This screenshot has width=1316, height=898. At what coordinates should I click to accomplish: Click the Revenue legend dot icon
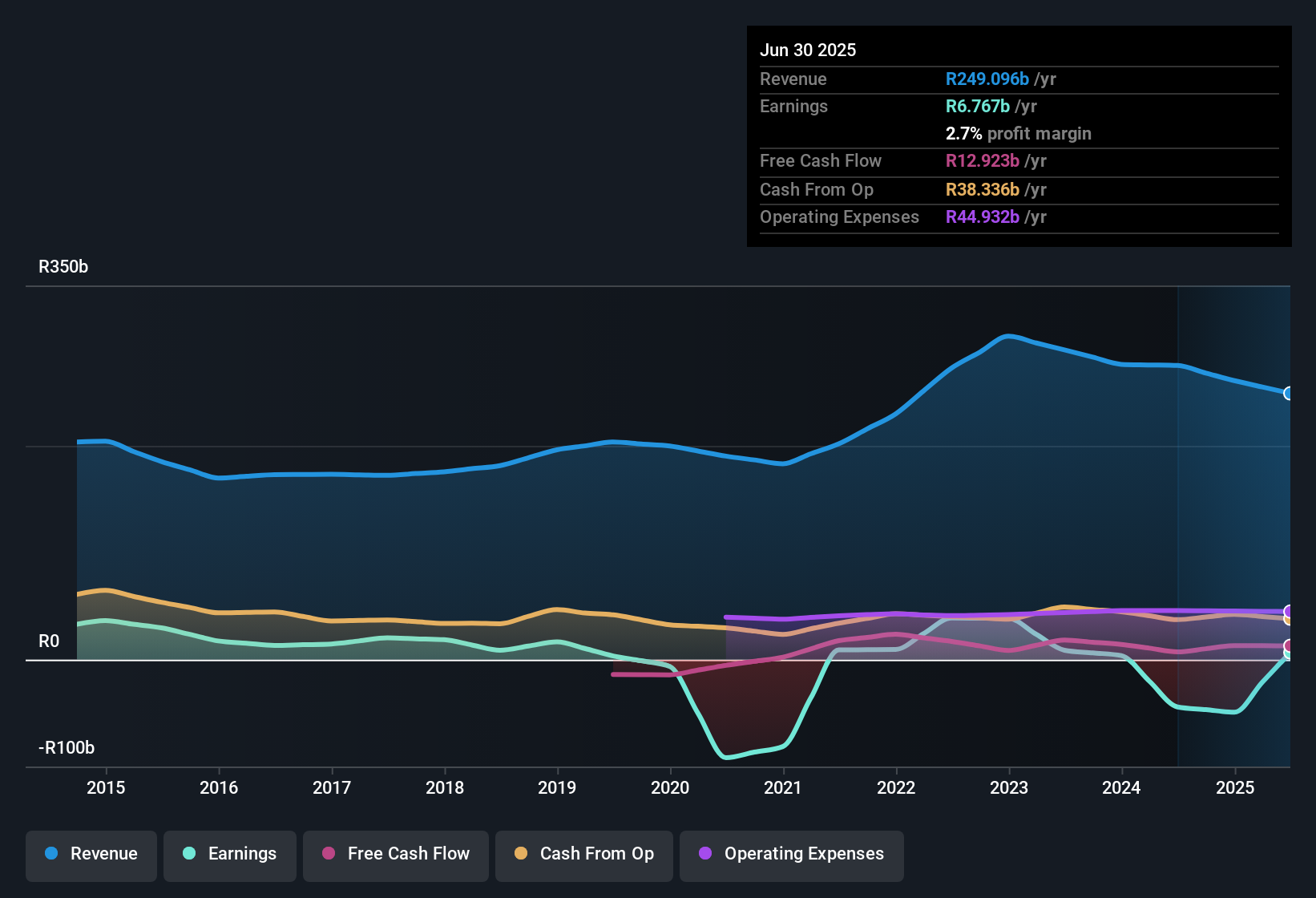pos(50,854)
